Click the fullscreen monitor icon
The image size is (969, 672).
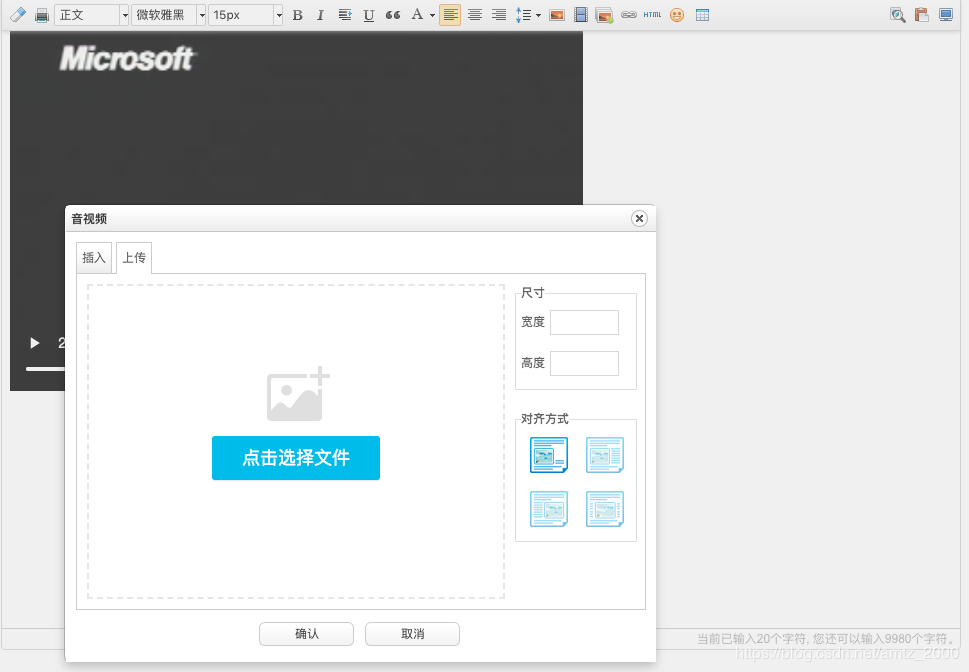[x=946, y=15]
